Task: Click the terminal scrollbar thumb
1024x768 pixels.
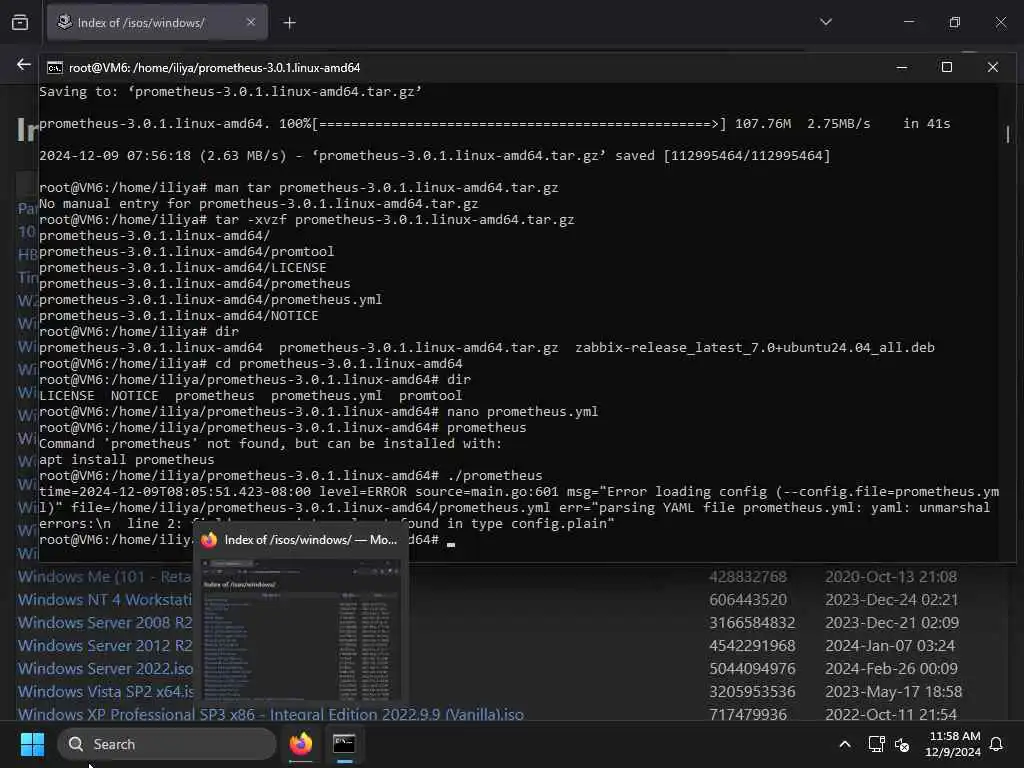Action: click(1008, 135)
